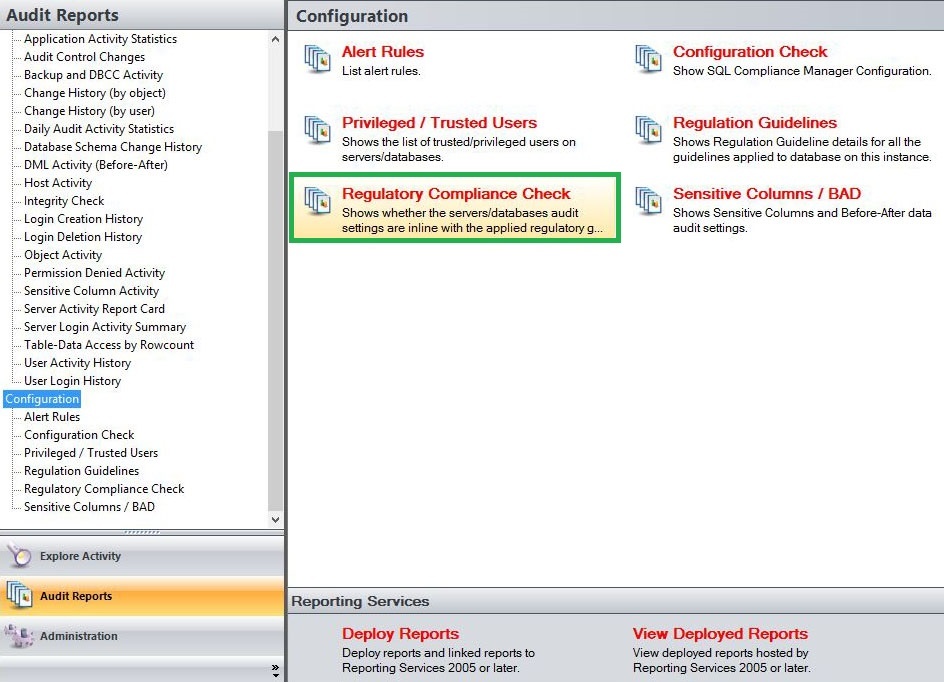The height and width of the screenshot is (682, 944).
Task: Open the Alert Rules report link
Action: (x=383, y=52)
